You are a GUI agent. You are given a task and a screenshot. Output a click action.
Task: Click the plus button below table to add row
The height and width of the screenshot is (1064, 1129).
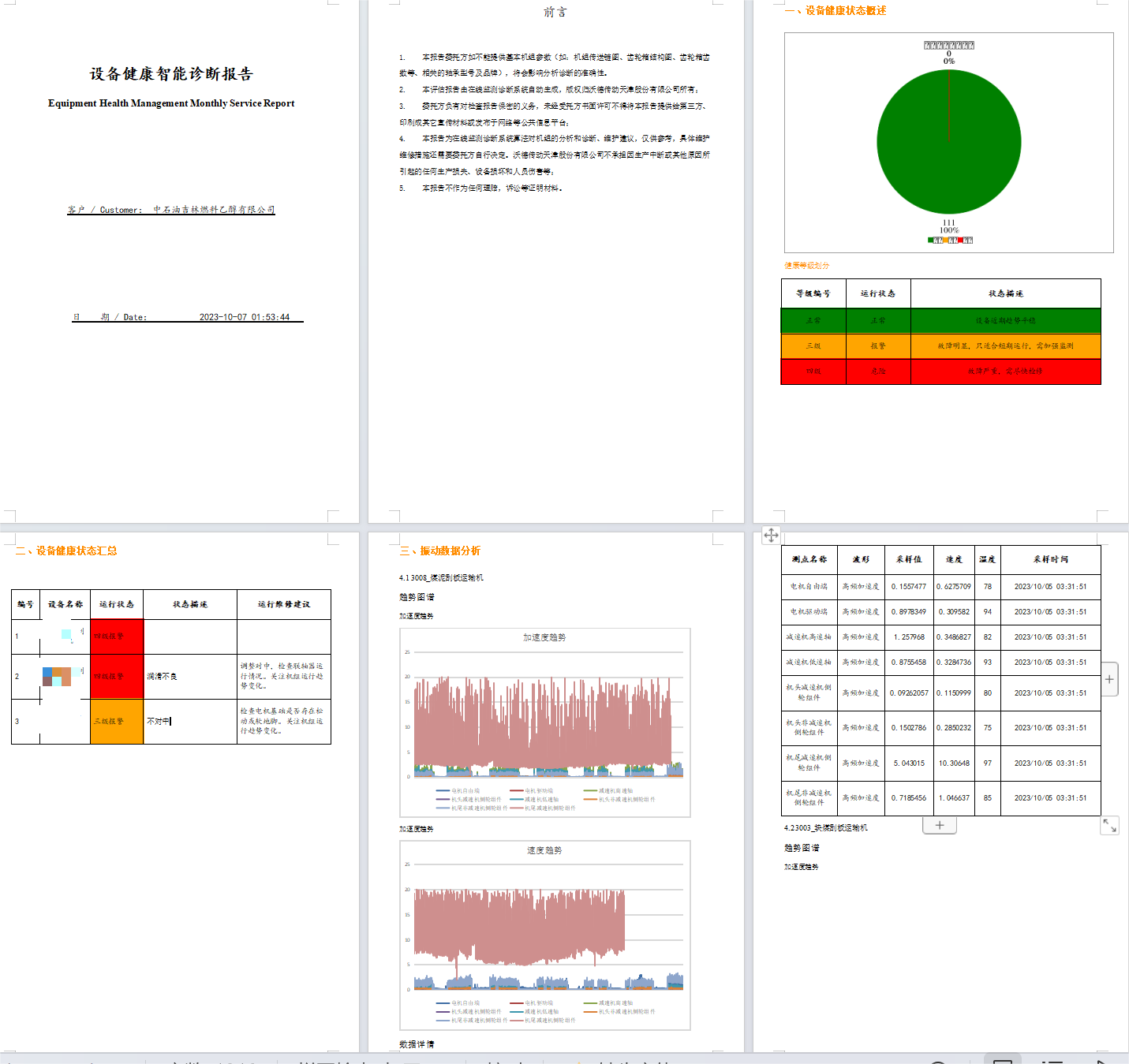coord(939,825)
